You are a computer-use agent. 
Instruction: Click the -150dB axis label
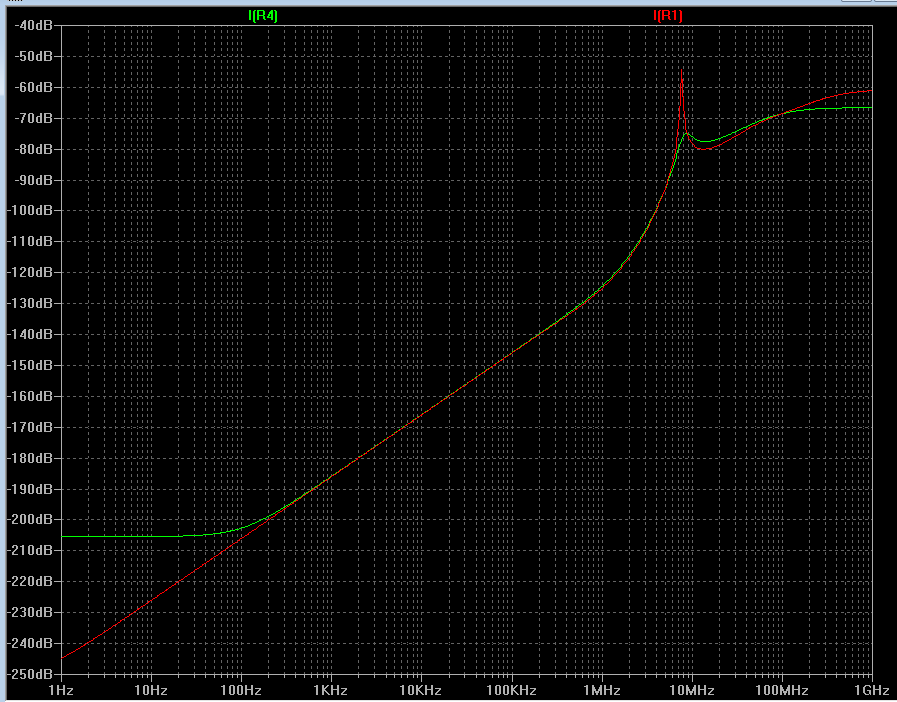[29, 365]
